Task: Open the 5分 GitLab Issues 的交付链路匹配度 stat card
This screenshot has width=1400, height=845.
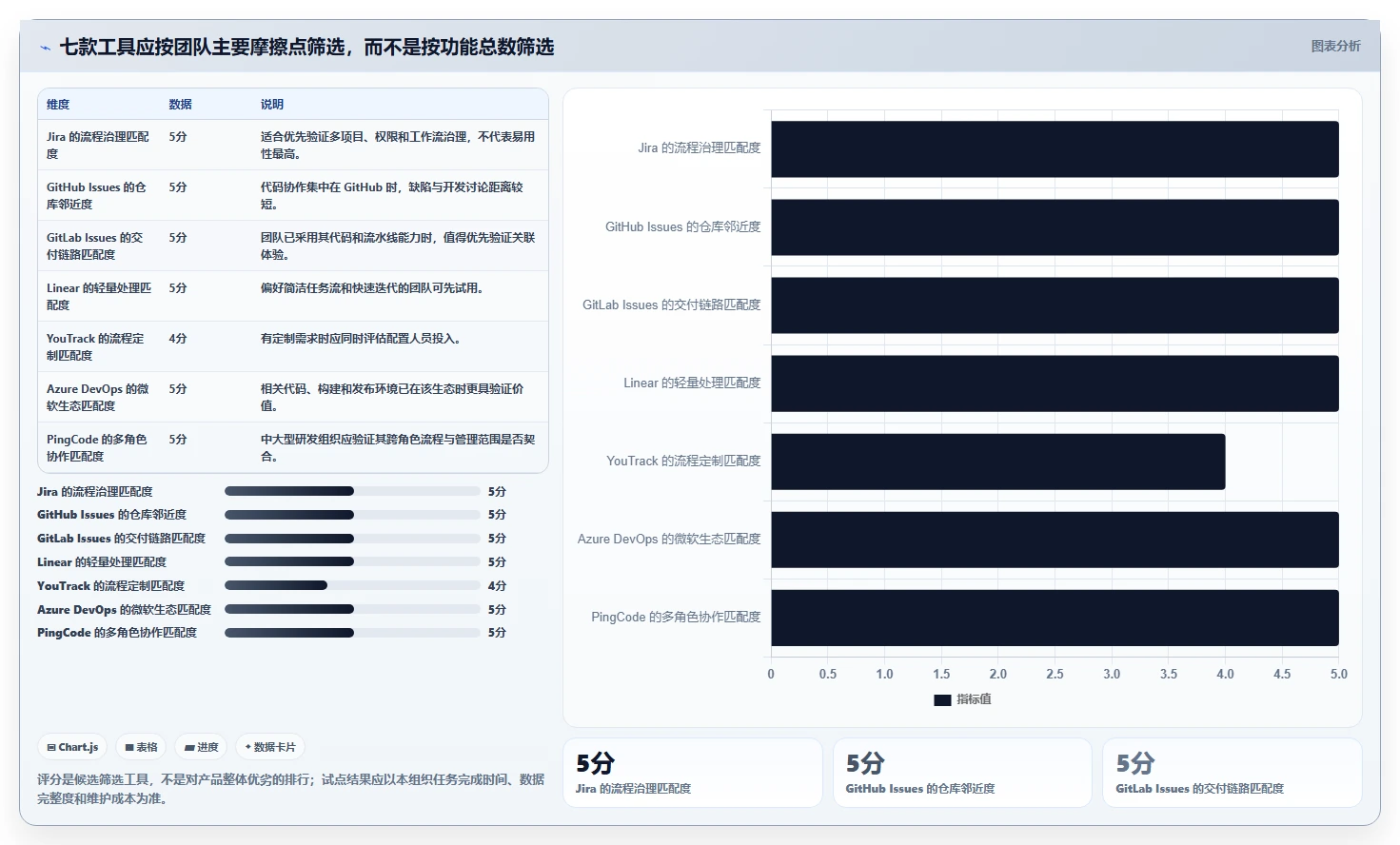Action: pos(1232,773)
